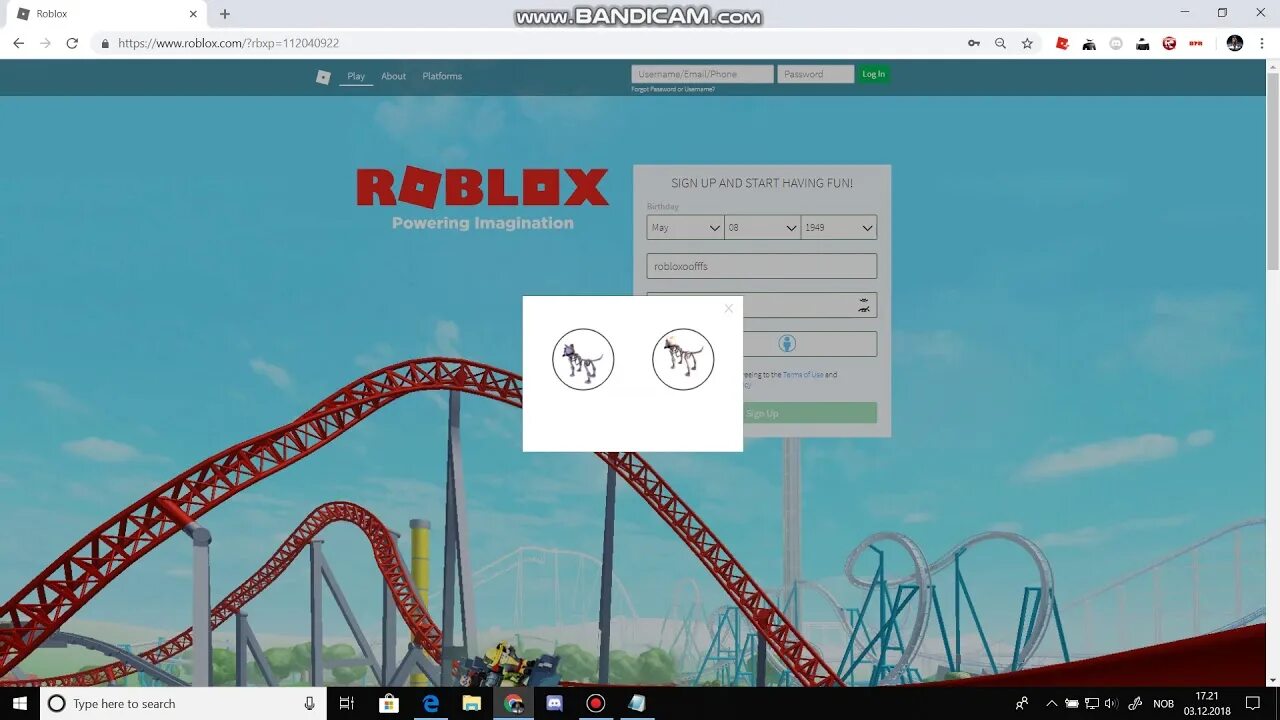Click the BTR extension icon
The image size is (1280, 720).
pyautogui.click(x=1196, y=43)
